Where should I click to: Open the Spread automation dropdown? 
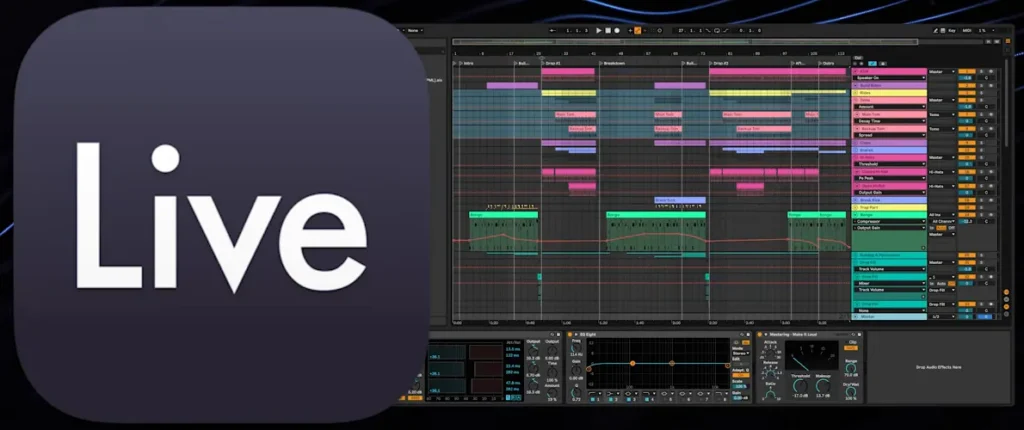click(889, 135)
